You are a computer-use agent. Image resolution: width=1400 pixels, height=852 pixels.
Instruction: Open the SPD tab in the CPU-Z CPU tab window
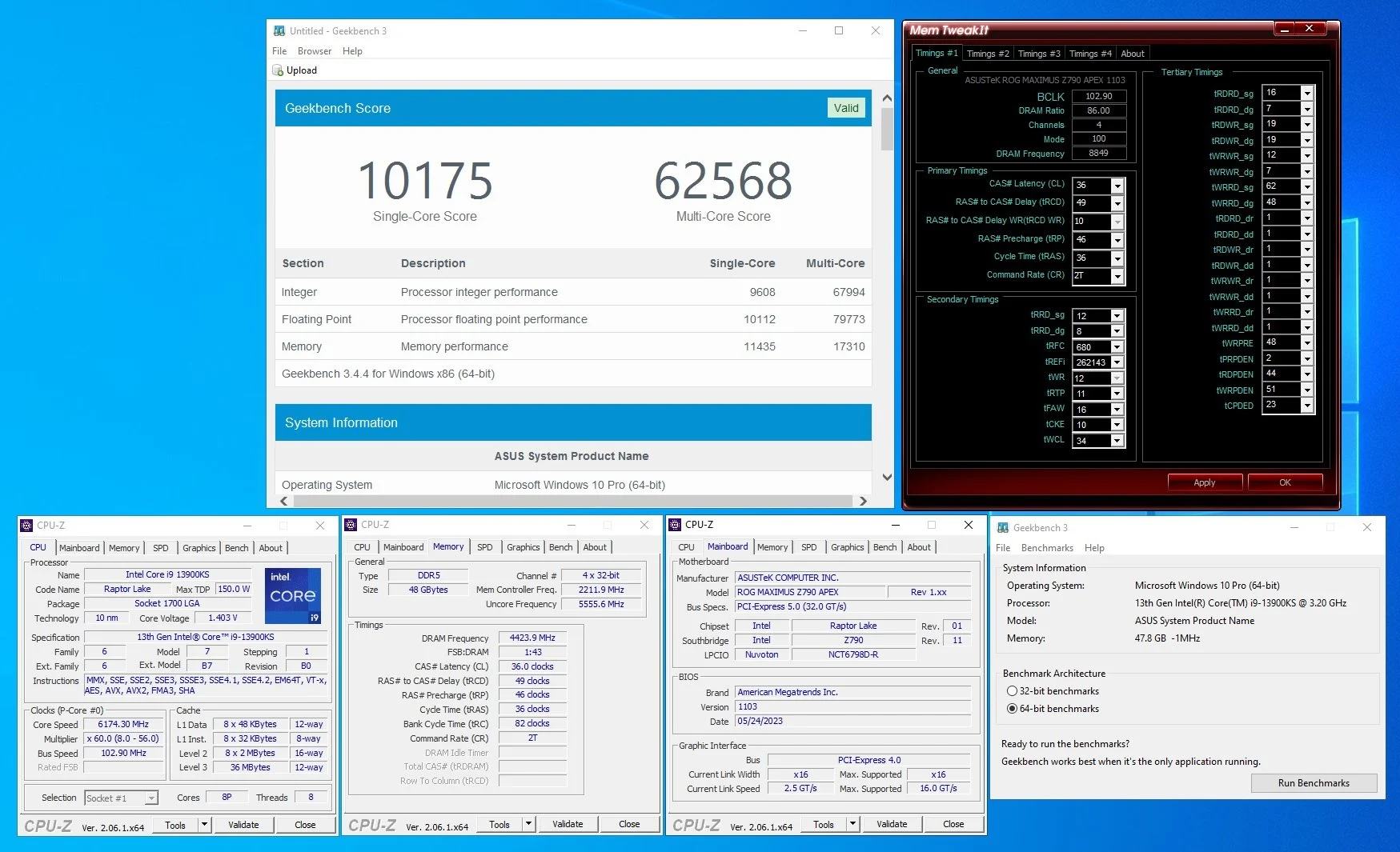click(161, 548)
